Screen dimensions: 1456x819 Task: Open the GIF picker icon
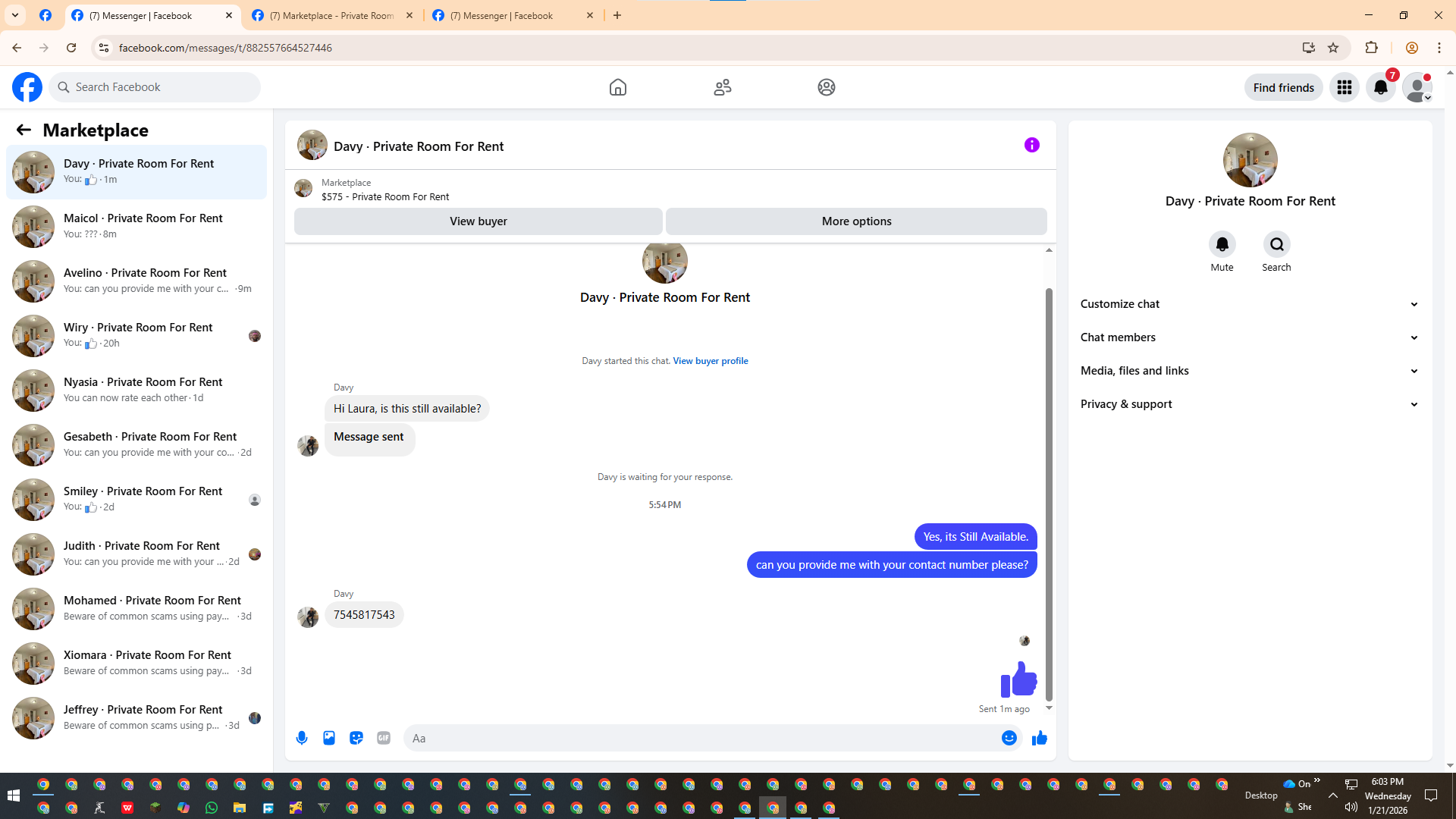coord(384,738)
